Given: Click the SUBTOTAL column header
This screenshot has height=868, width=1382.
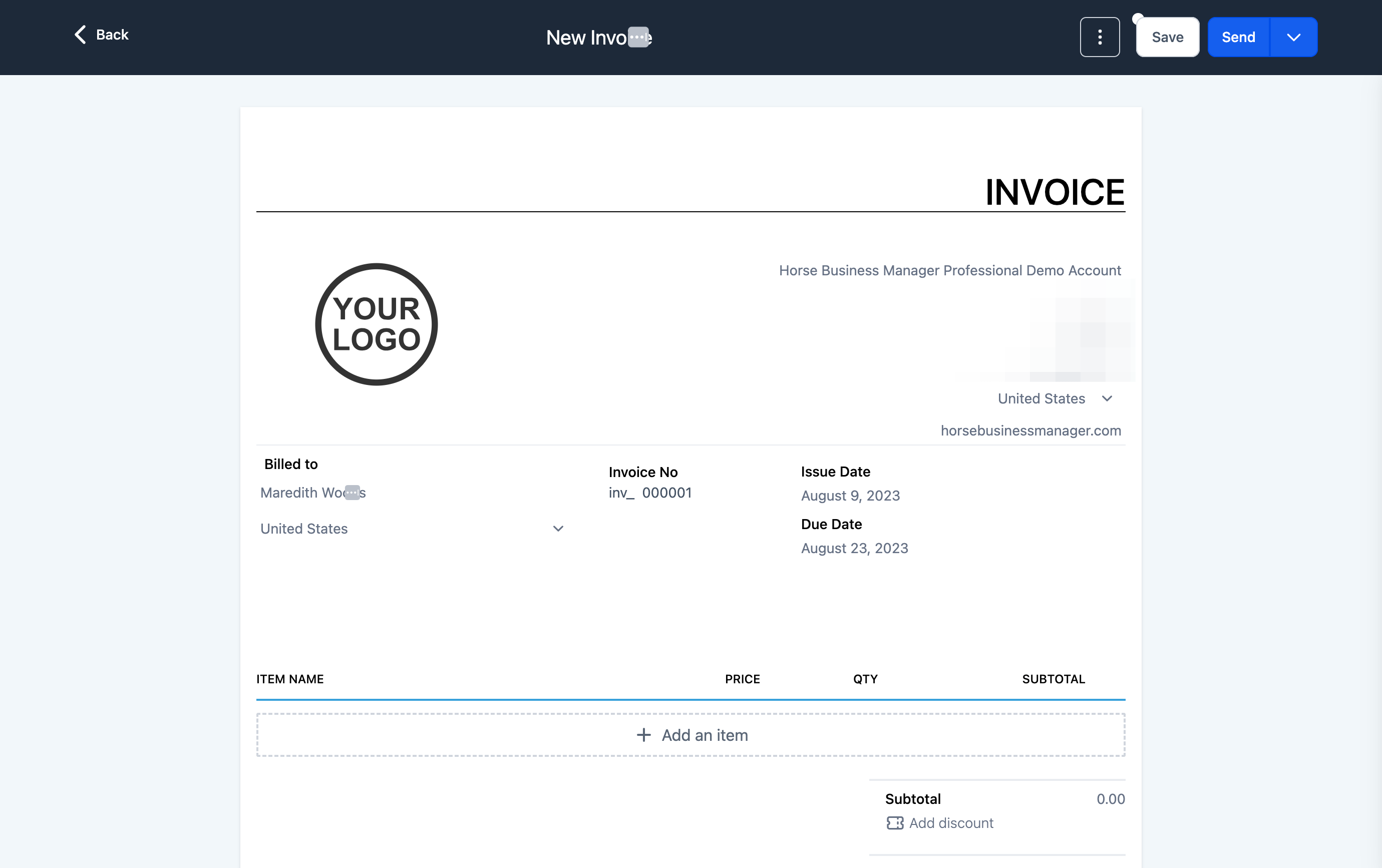Looking at the screenshot, I should (x=1053, y=679).
